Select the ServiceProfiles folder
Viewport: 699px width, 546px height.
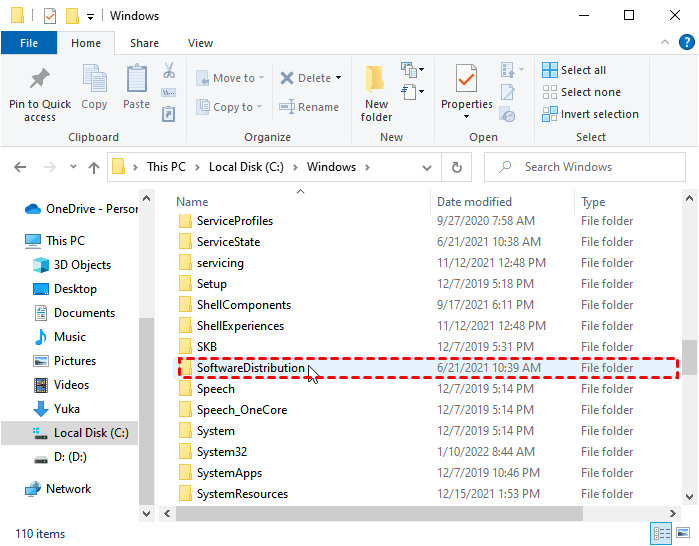click(x=426, y=221)
